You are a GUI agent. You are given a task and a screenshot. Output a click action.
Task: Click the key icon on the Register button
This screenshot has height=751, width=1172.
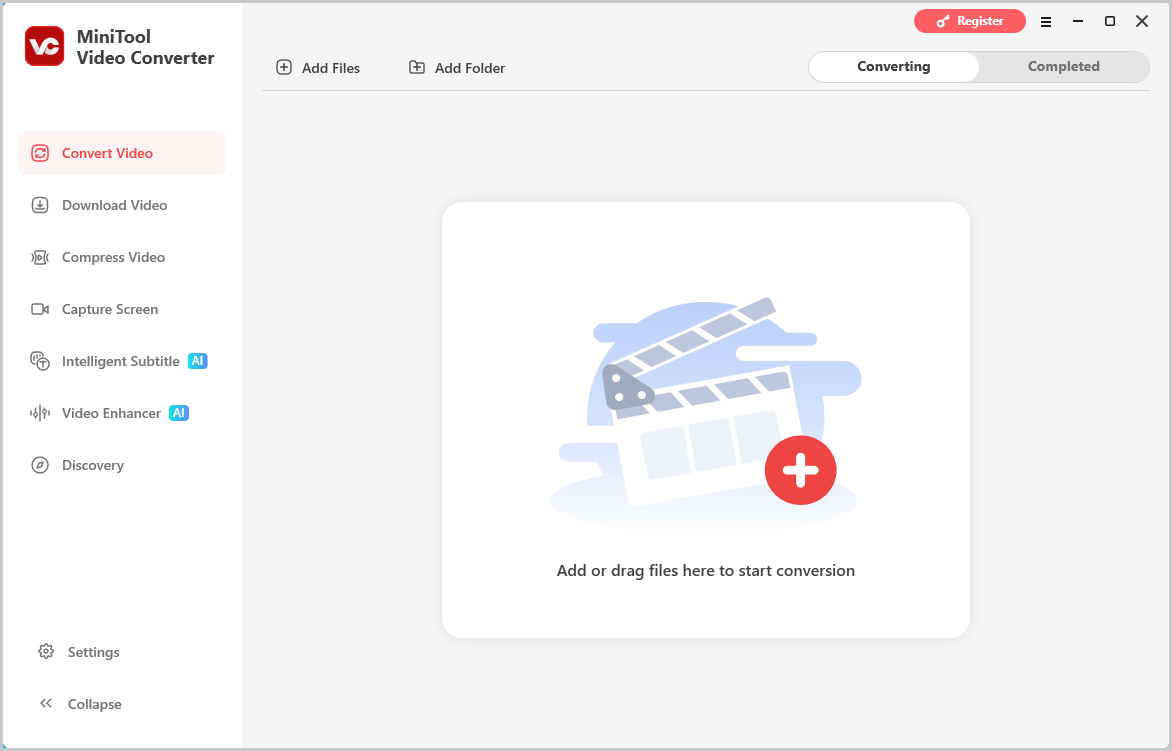click(x=943, y=22)
